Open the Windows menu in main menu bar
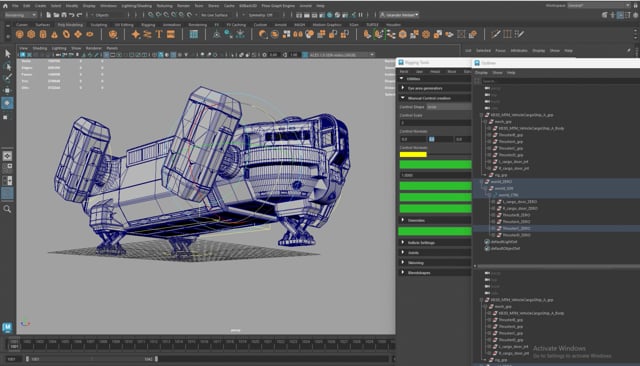 coord(108,6)
